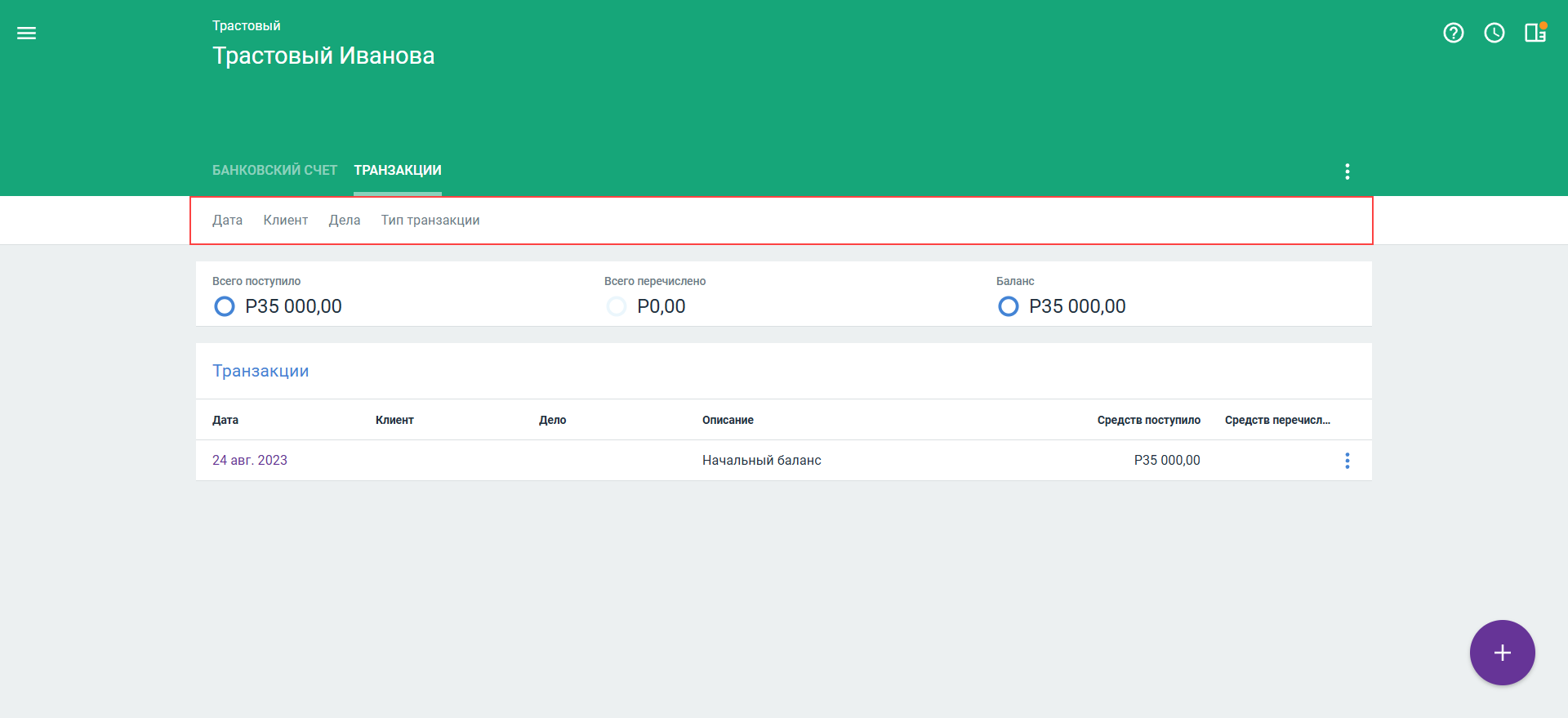Expand the Клиент filter
The image size is (1568, 718).
click(x=285, y=221)
